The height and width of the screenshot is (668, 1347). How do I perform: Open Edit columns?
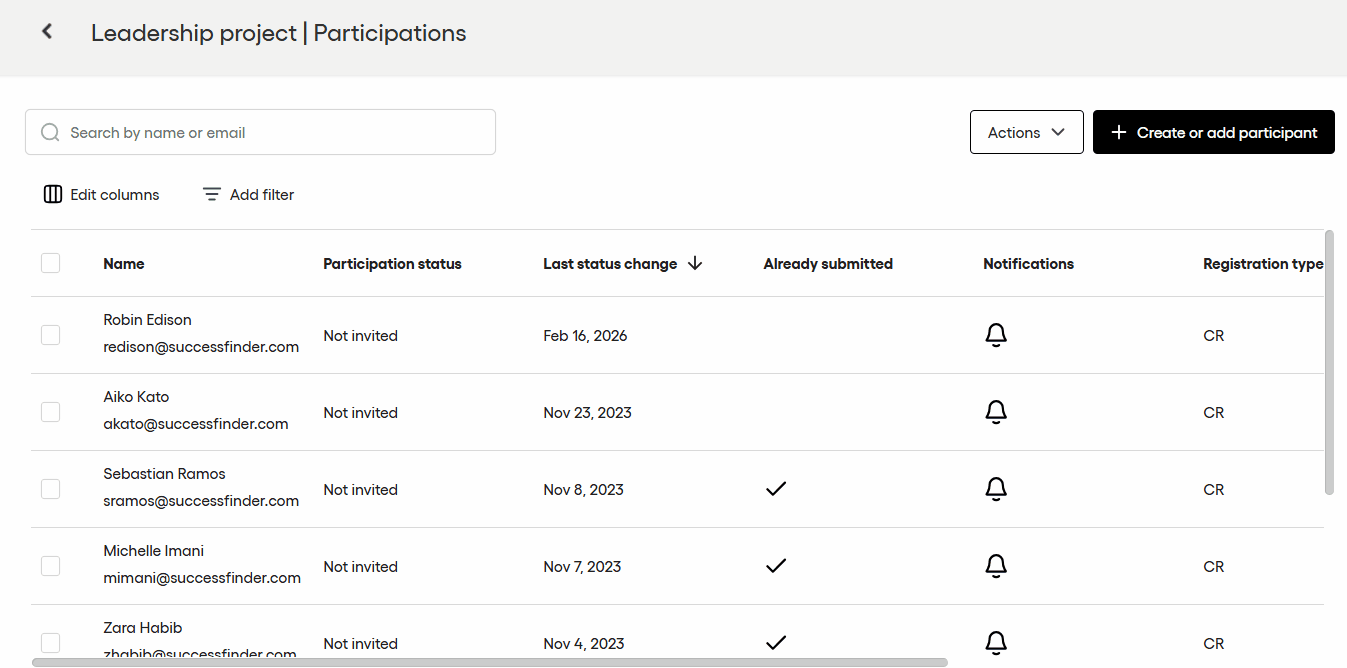[x=101, y=194]
